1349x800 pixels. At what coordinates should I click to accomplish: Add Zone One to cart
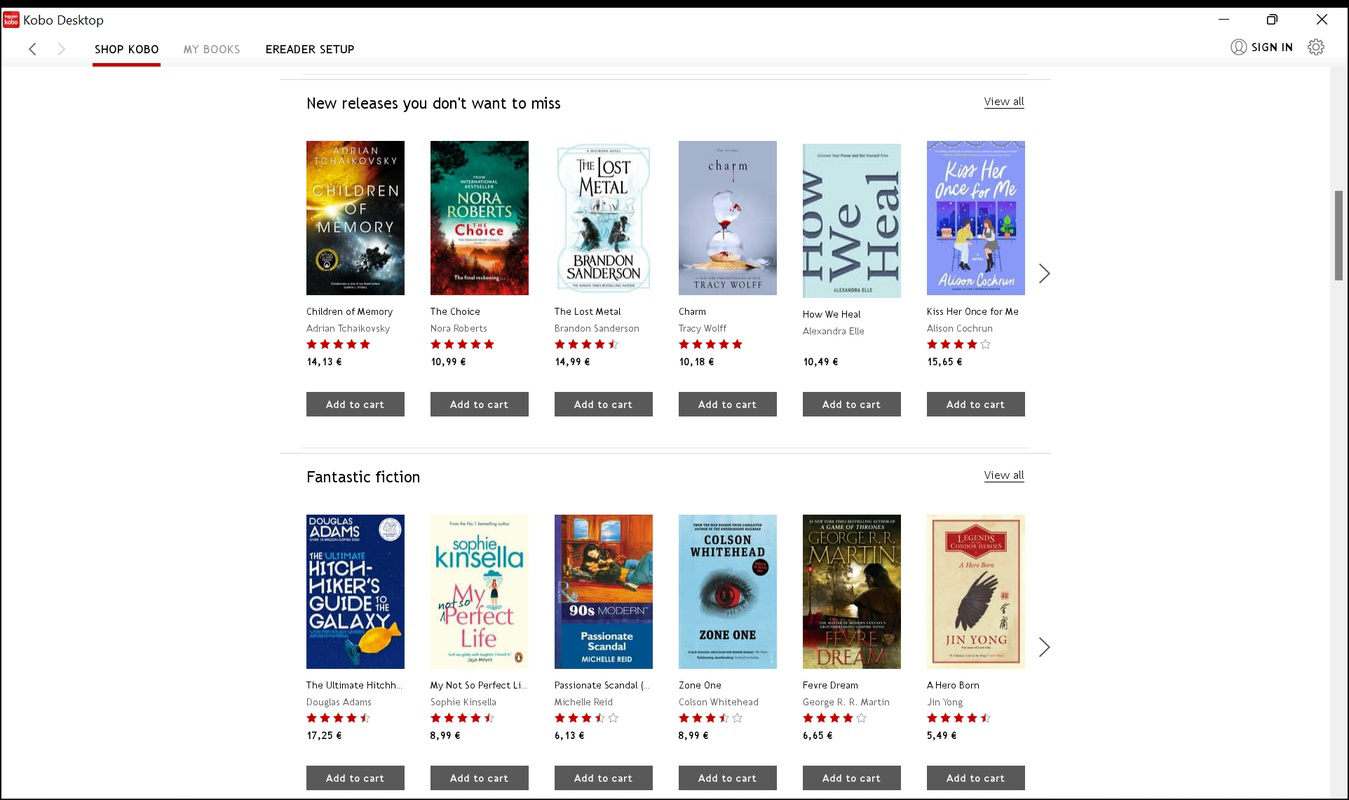click(727, 778)
